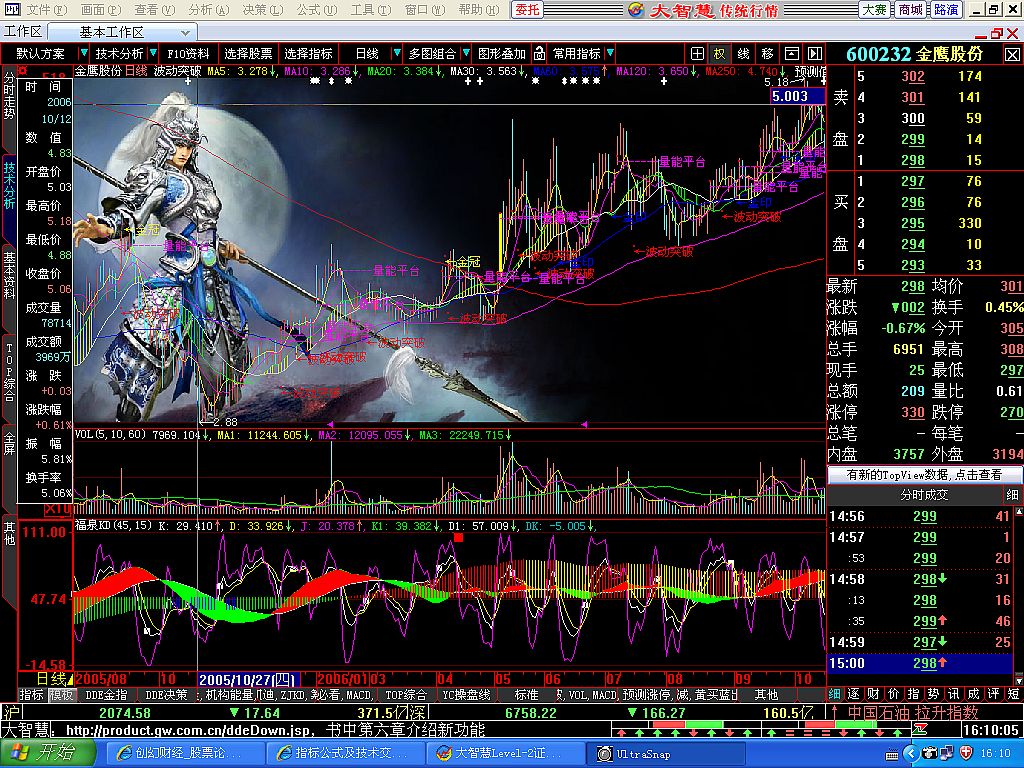Select the DDE金指 template tab
The width and height of the screenshot is (1024, 768).
[106, 695]
